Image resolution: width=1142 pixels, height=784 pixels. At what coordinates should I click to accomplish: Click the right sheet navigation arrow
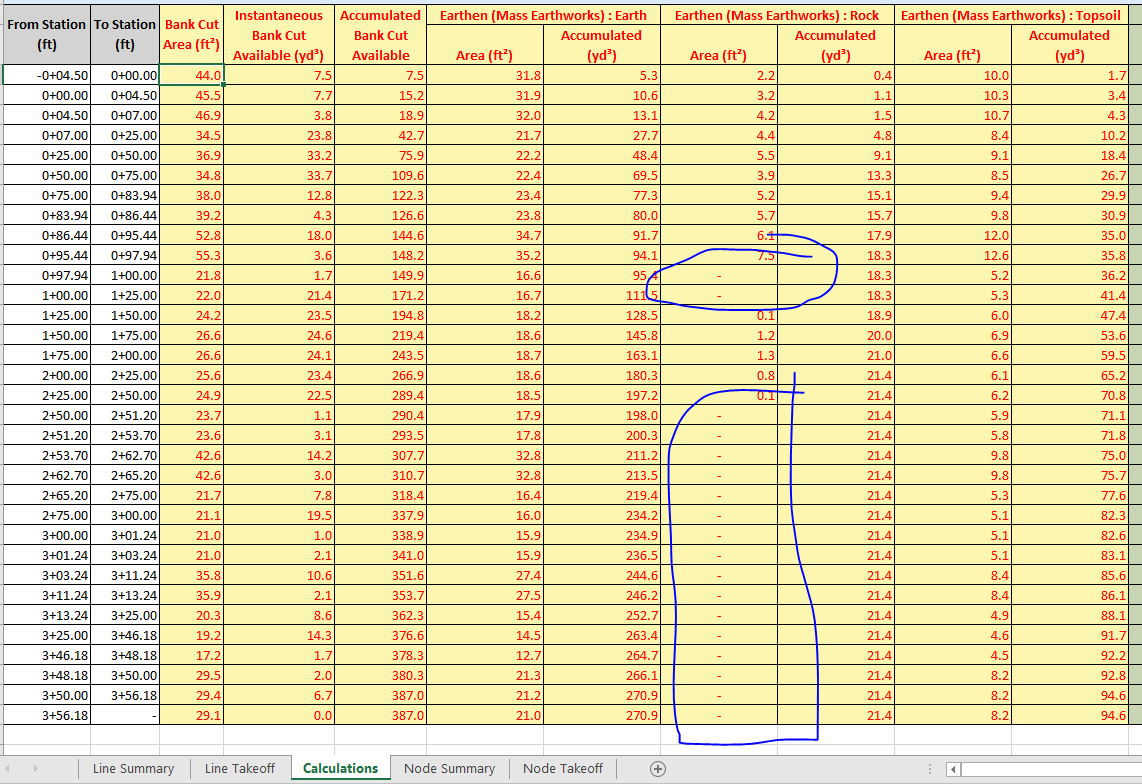34,769
